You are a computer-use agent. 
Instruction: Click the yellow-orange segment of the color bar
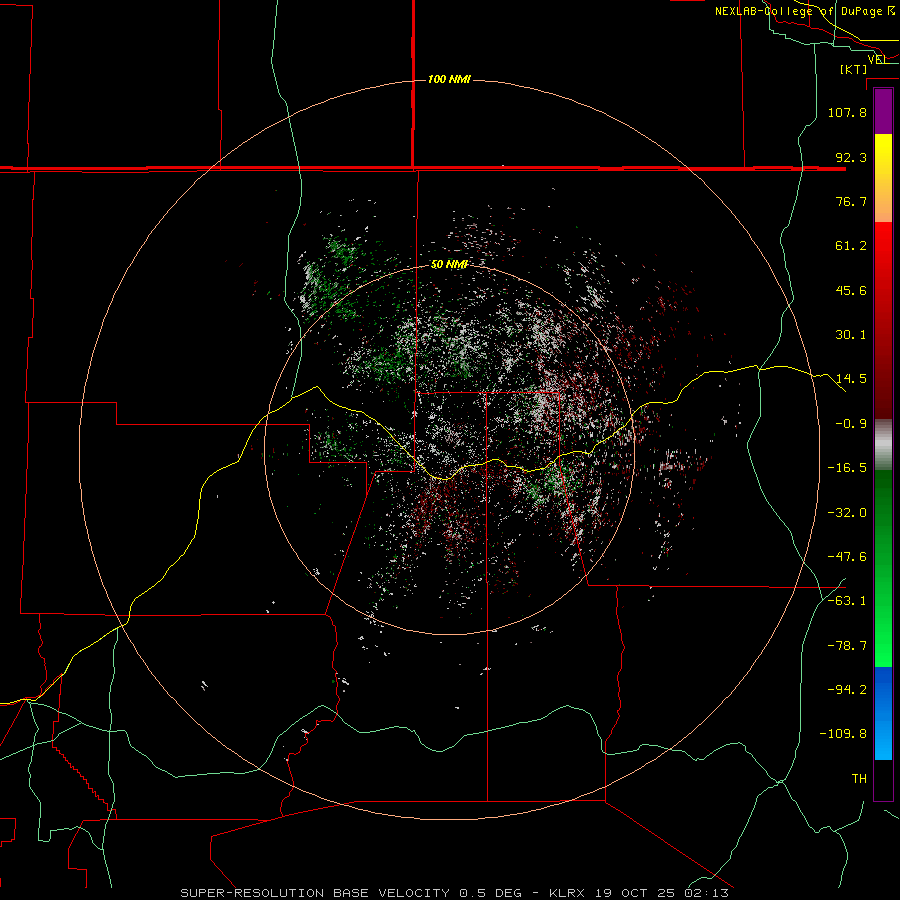click(883, 178)
